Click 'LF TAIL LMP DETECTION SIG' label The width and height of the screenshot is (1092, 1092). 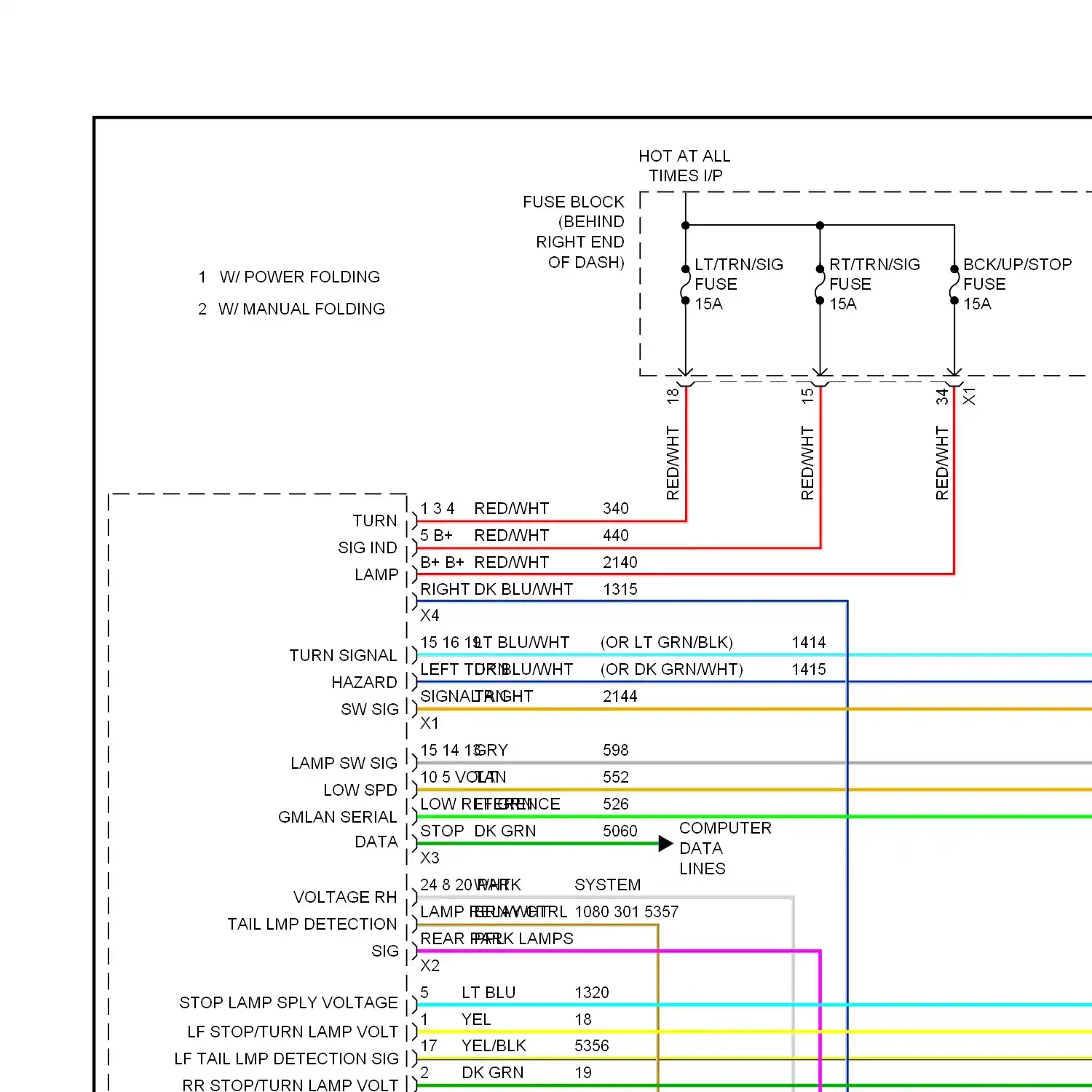pos(286,1059)
